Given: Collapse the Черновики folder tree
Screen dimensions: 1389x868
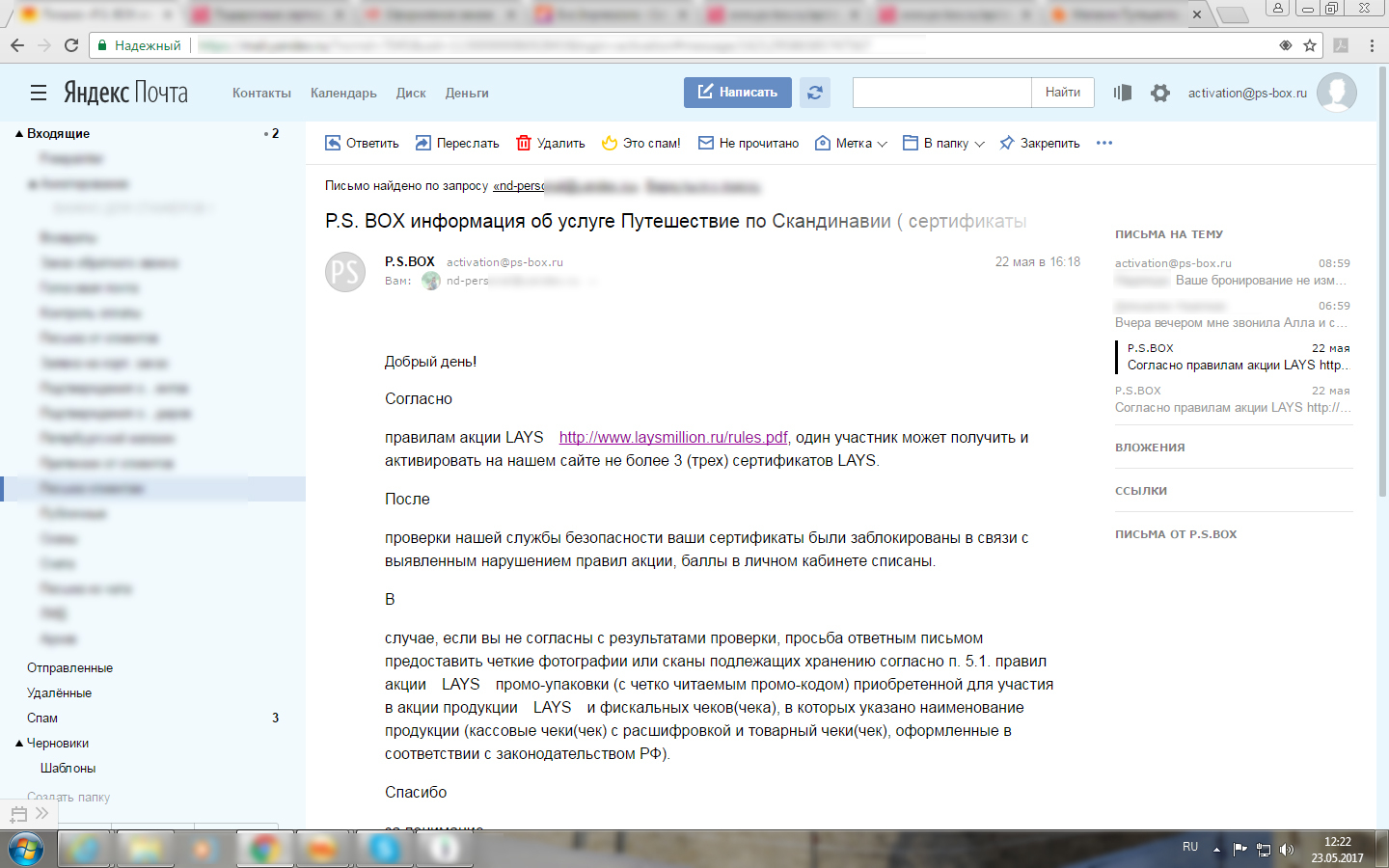Looking at the screenshot, I should (x=19, y=744).
